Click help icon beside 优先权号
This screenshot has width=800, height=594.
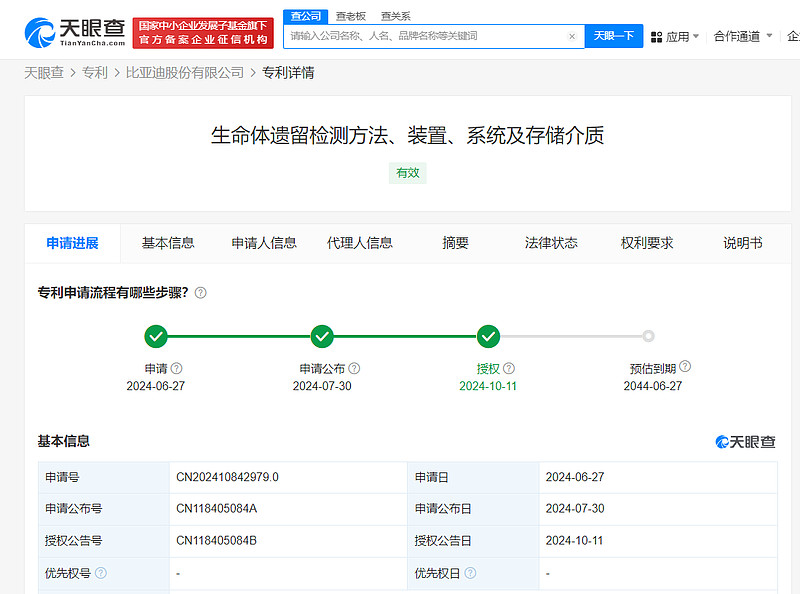pyautogui.click(x=101, y=573)
